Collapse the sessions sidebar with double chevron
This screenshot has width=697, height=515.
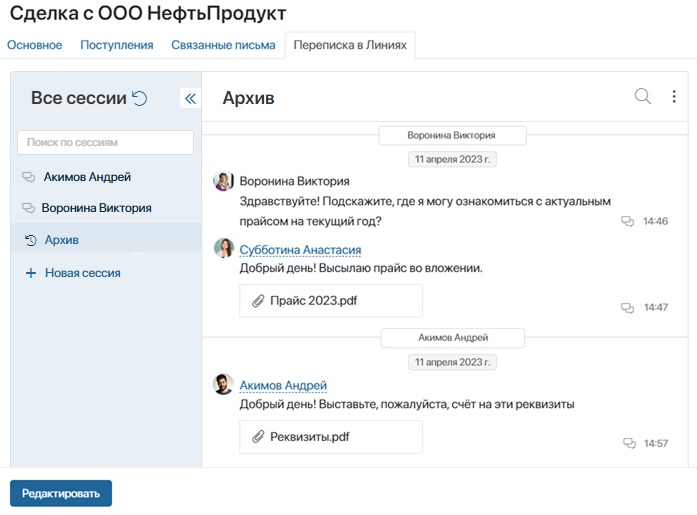pyautogui.click(x=190, y=98)
